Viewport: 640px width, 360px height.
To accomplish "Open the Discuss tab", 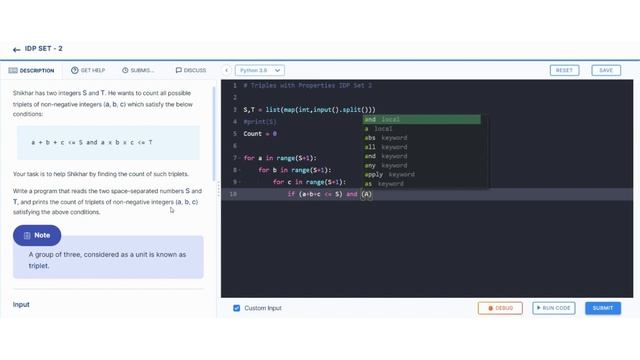I will click(x=191, y=71).
